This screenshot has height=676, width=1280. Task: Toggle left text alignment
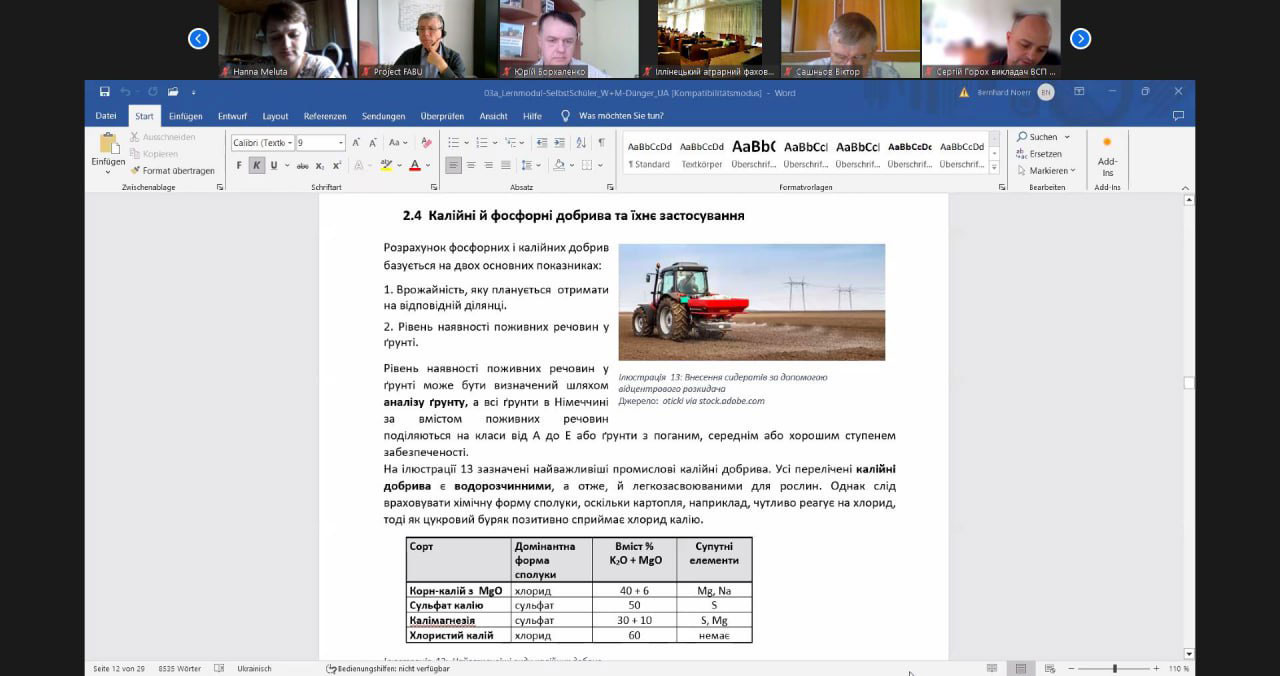454,166
